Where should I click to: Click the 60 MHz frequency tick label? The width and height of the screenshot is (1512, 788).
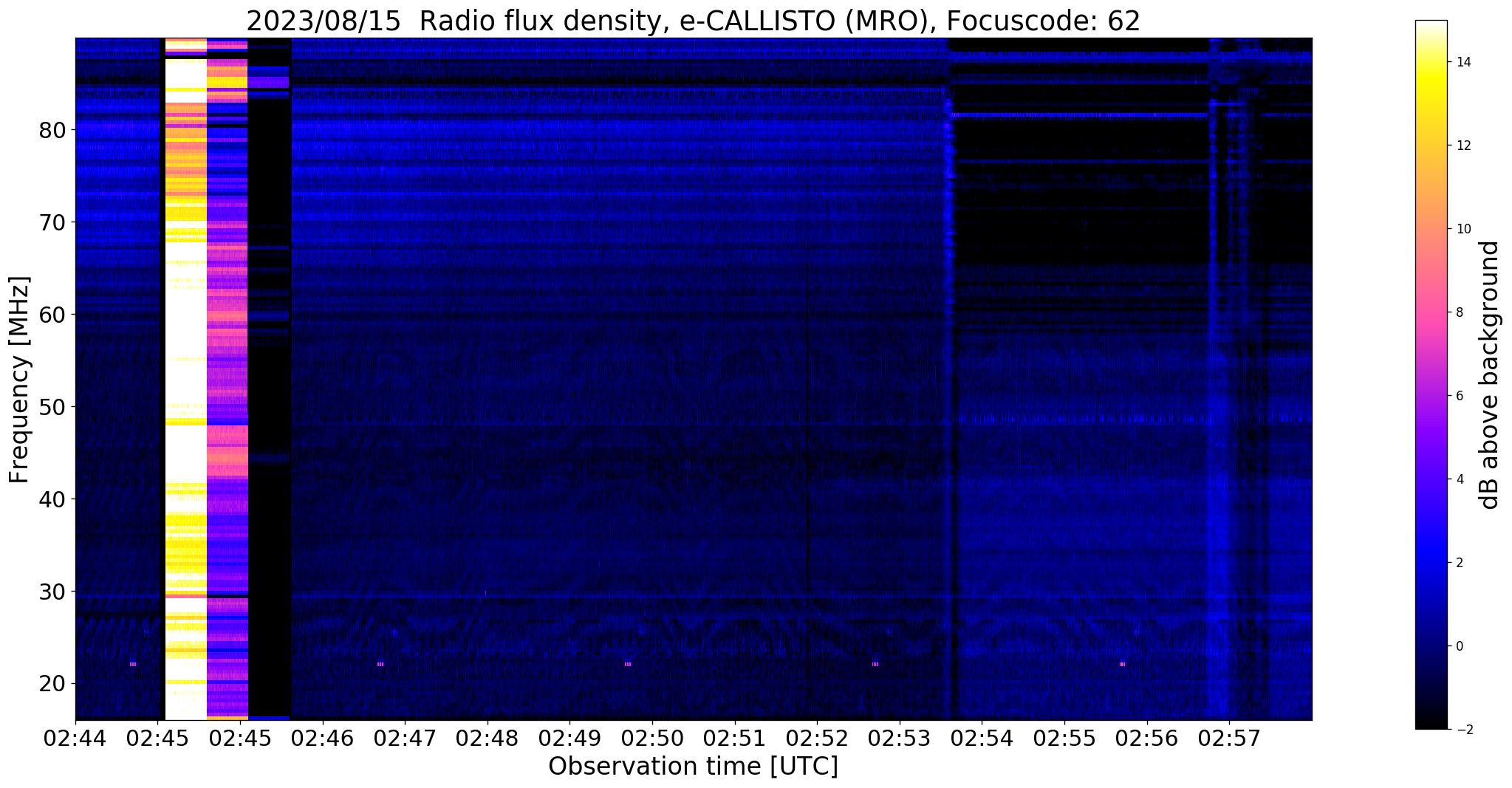coord(52,315)
